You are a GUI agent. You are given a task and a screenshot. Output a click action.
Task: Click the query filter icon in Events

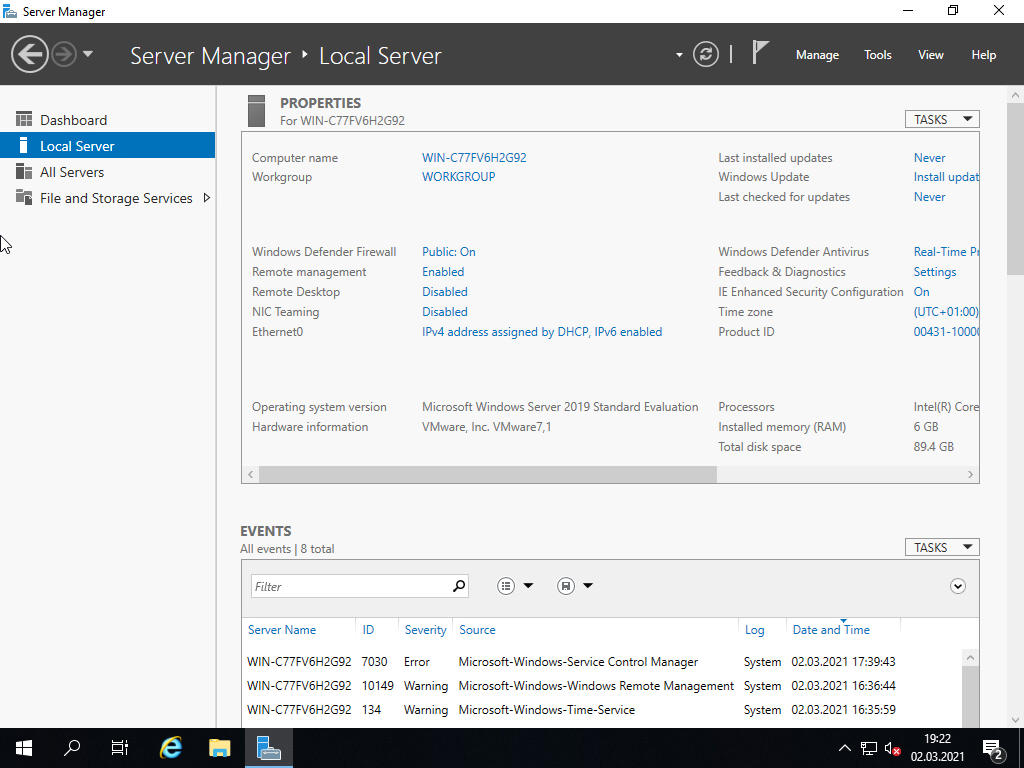click(506, 585)
